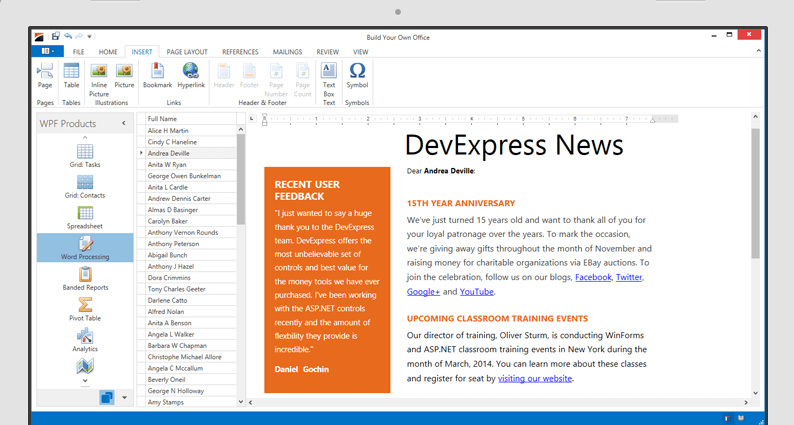Switch to the VIEW tab
Screen dimensions: 794x425
click(x=361, y=52)
